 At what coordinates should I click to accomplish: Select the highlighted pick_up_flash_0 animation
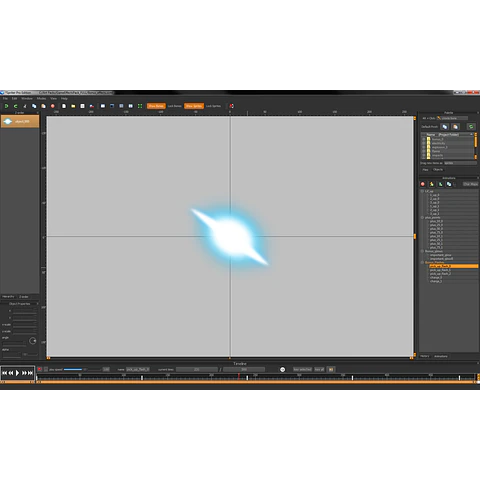454,266
